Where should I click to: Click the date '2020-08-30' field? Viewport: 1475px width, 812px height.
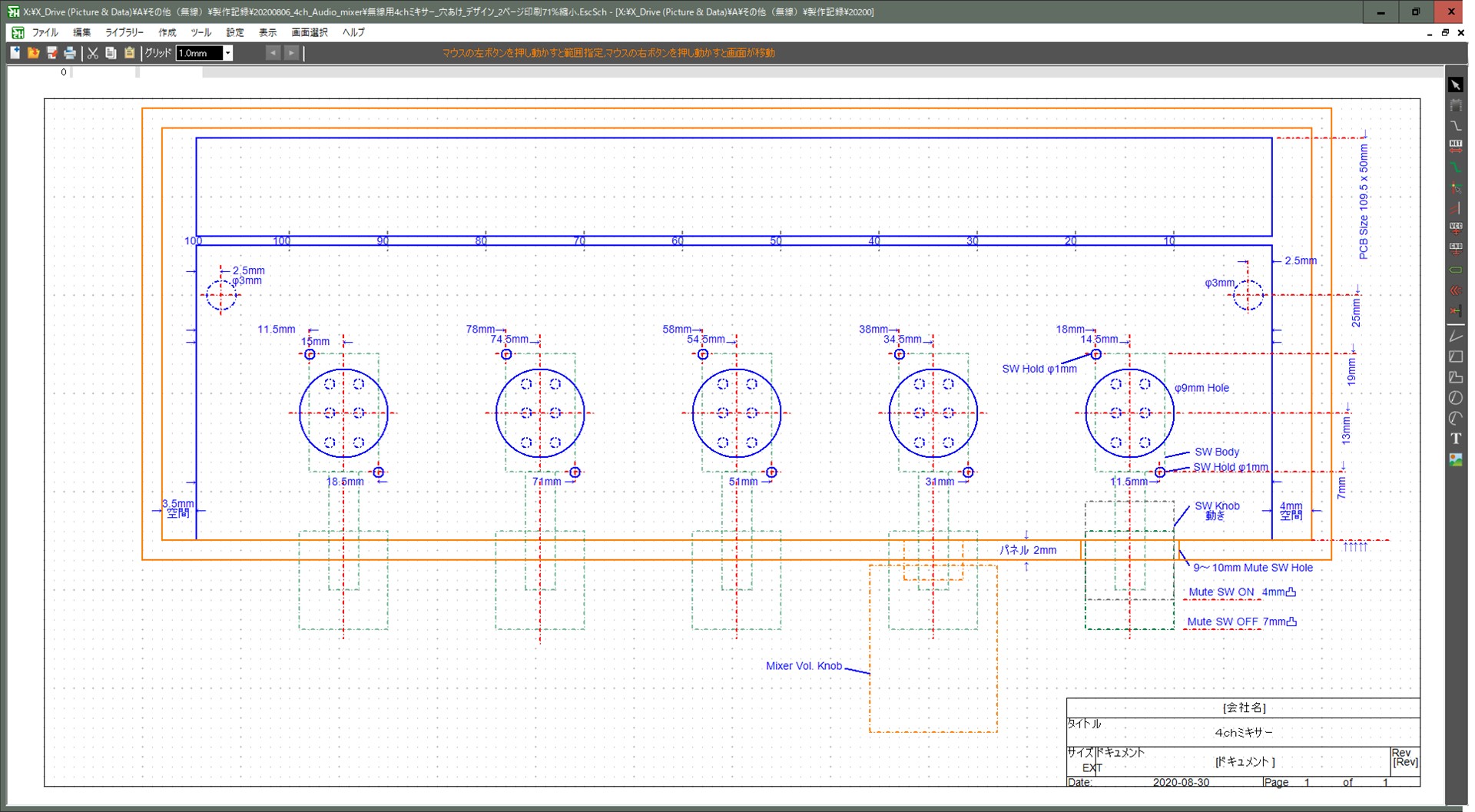(x=1181, y=782)
